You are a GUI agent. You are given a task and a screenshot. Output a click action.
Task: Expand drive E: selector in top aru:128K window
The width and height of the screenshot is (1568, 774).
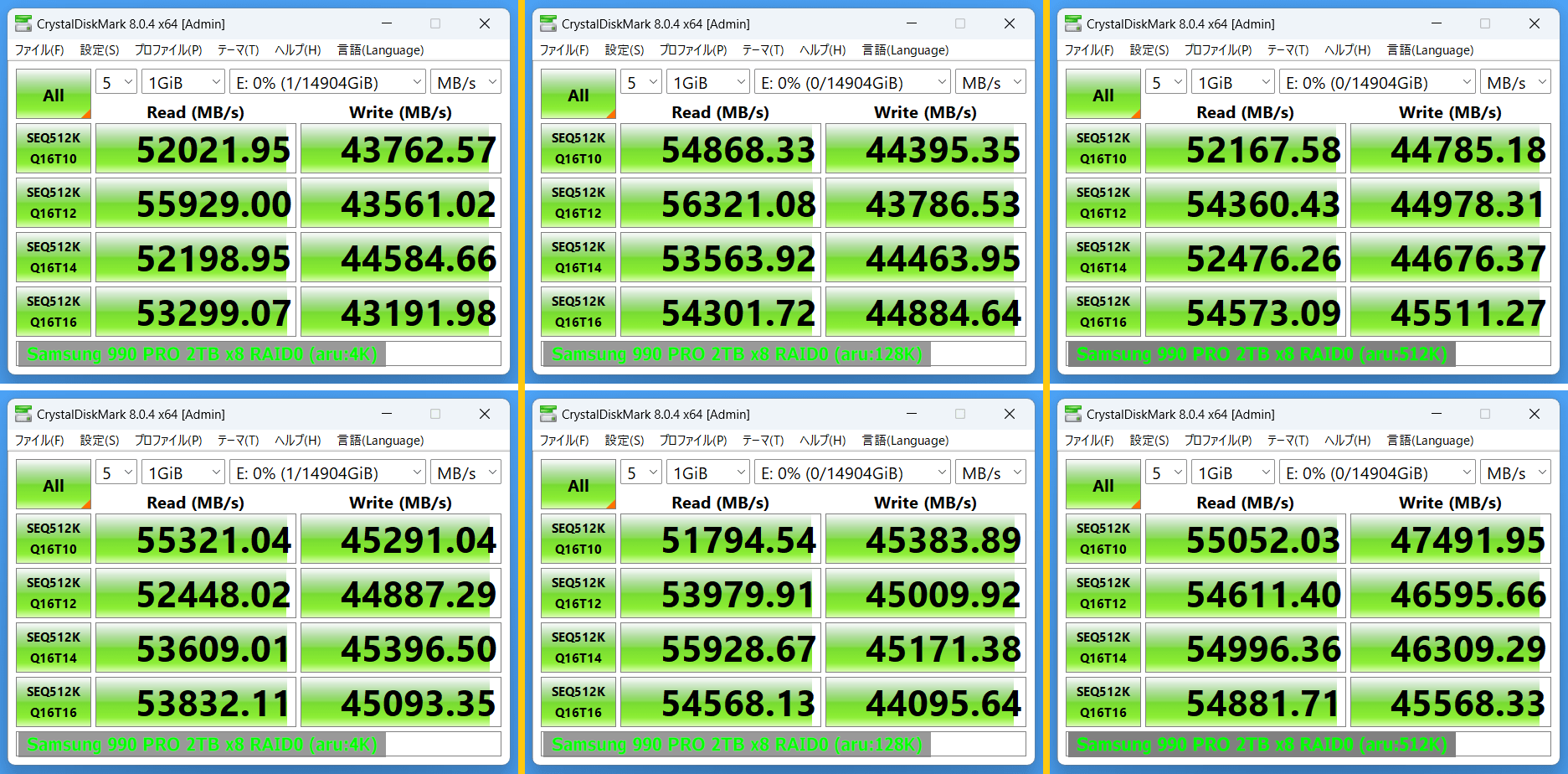pos(852,82)
